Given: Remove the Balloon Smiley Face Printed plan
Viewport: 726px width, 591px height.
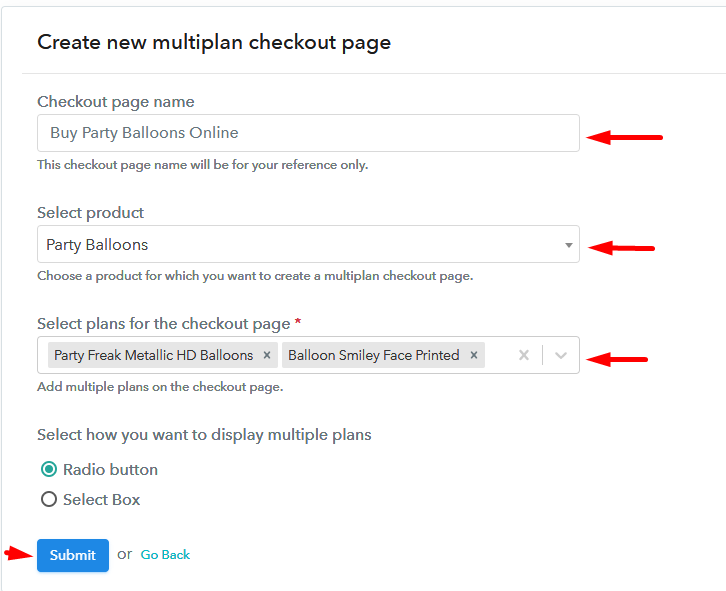Looking at the screenshot, I should click(474, 355).
